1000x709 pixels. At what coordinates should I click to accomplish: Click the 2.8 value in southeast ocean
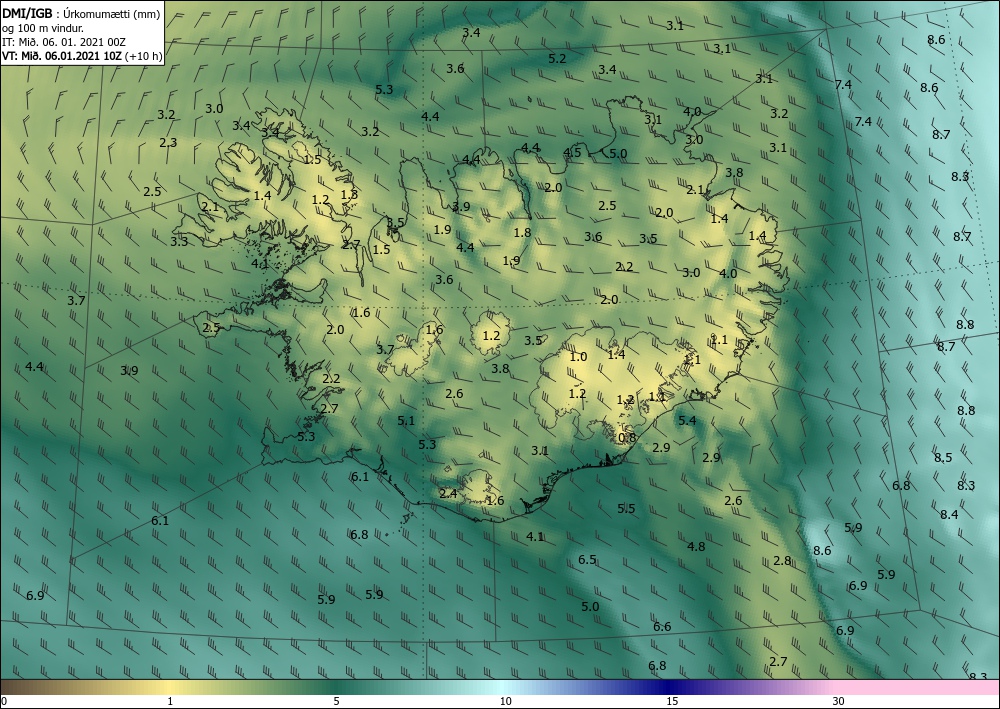click(782, 561)
